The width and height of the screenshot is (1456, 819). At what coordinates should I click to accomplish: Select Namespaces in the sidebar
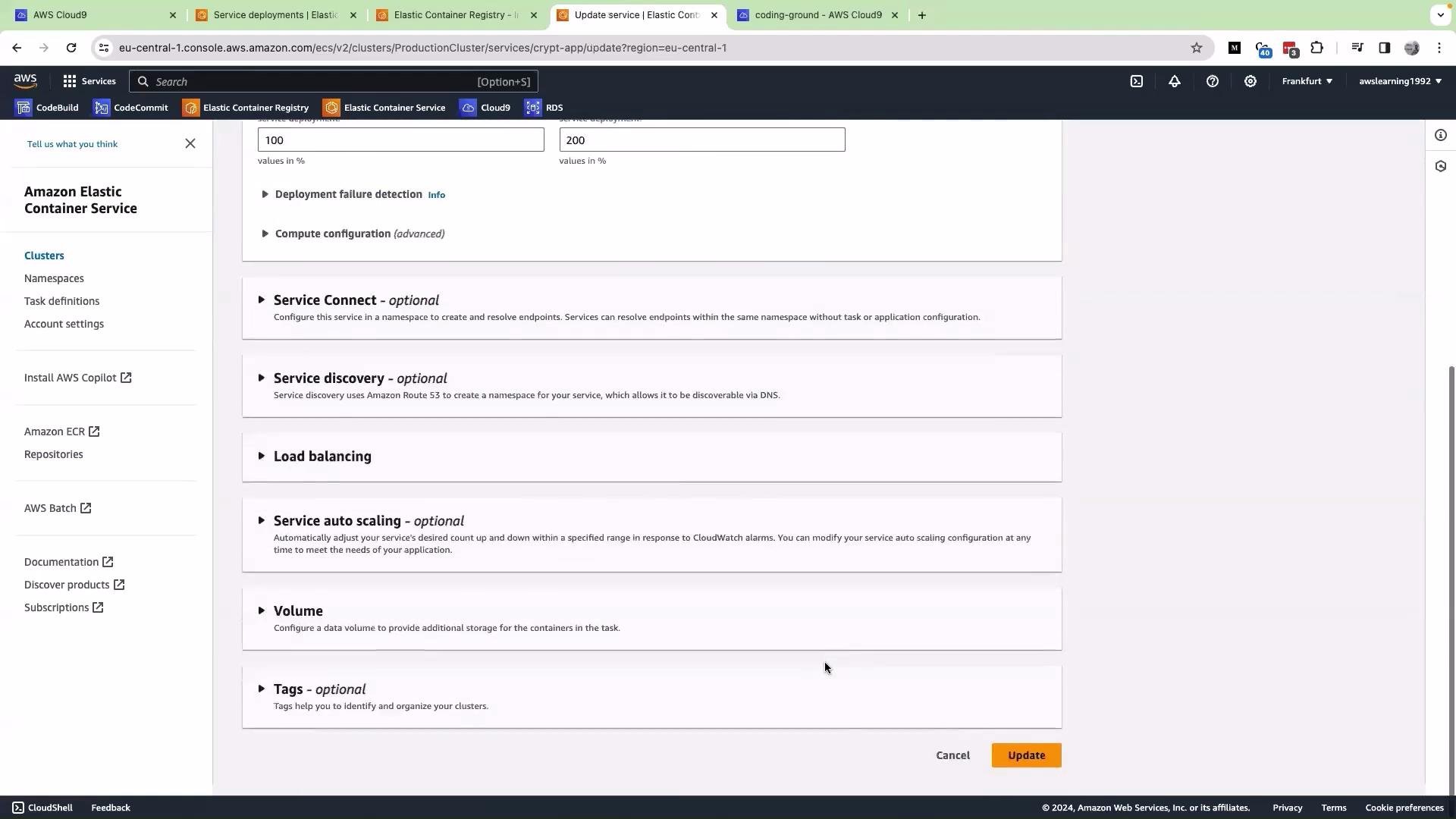54,278
